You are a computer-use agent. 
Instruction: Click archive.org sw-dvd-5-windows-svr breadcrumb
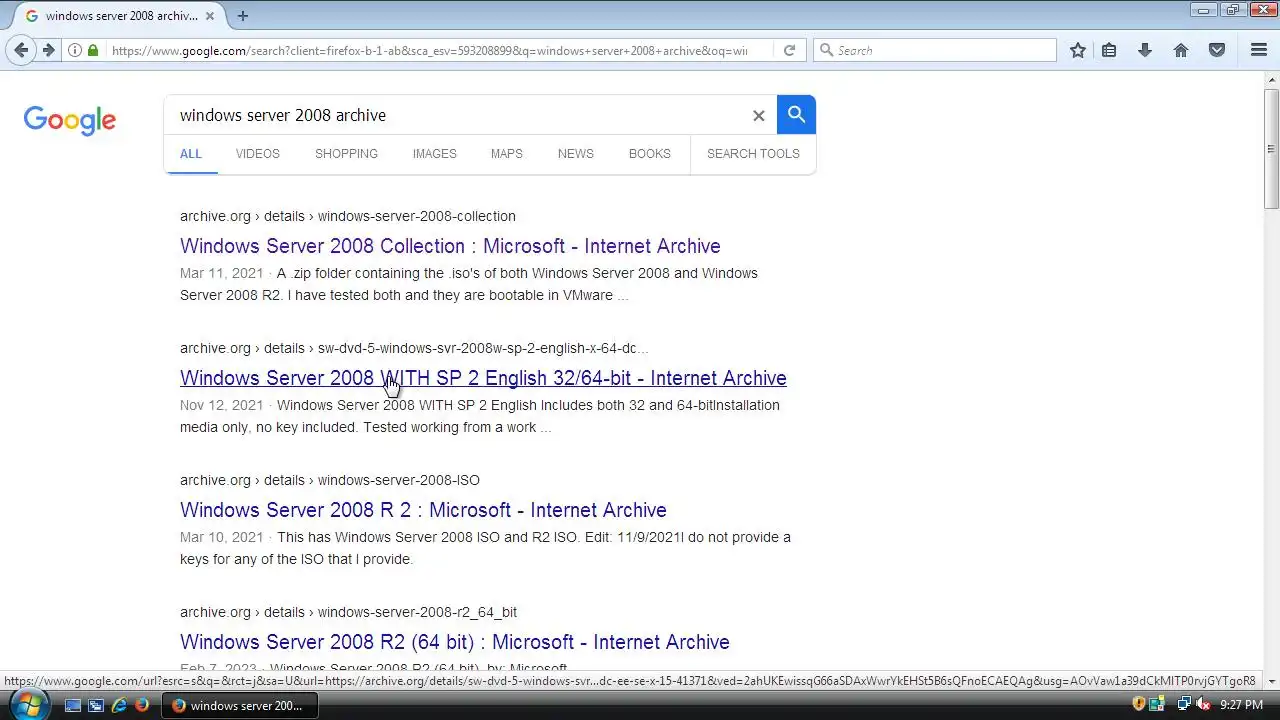(x=414, y=348)
